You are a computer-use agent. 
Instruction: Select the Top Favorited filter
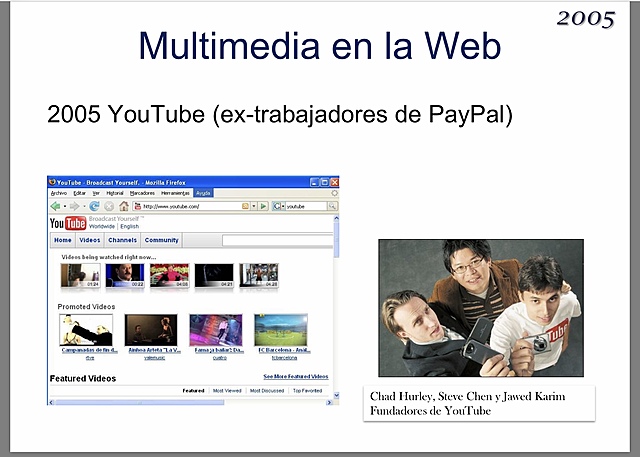pyautogui.click(x=307, y=391)
